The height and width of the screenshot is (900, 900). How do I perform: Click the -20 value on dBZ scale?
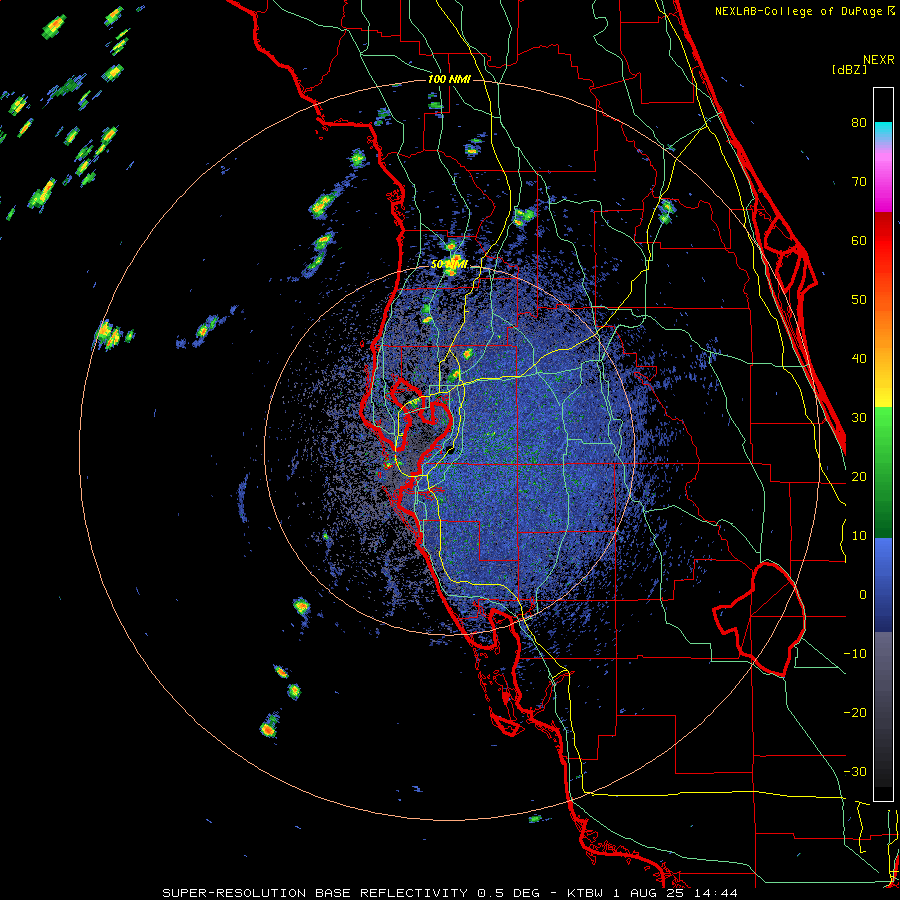[x=855, y=713]
